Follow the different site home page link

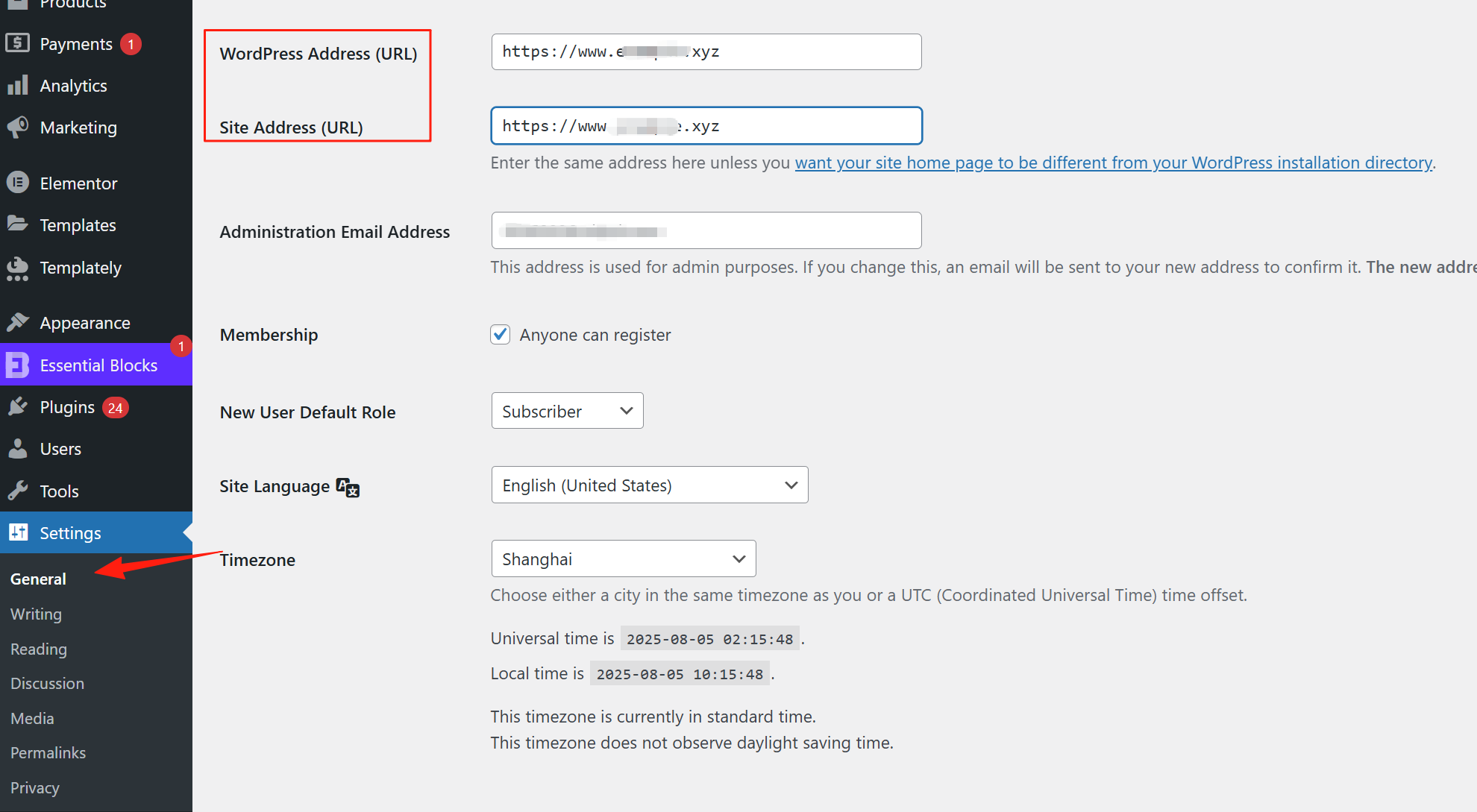[x=1113, y=163]
